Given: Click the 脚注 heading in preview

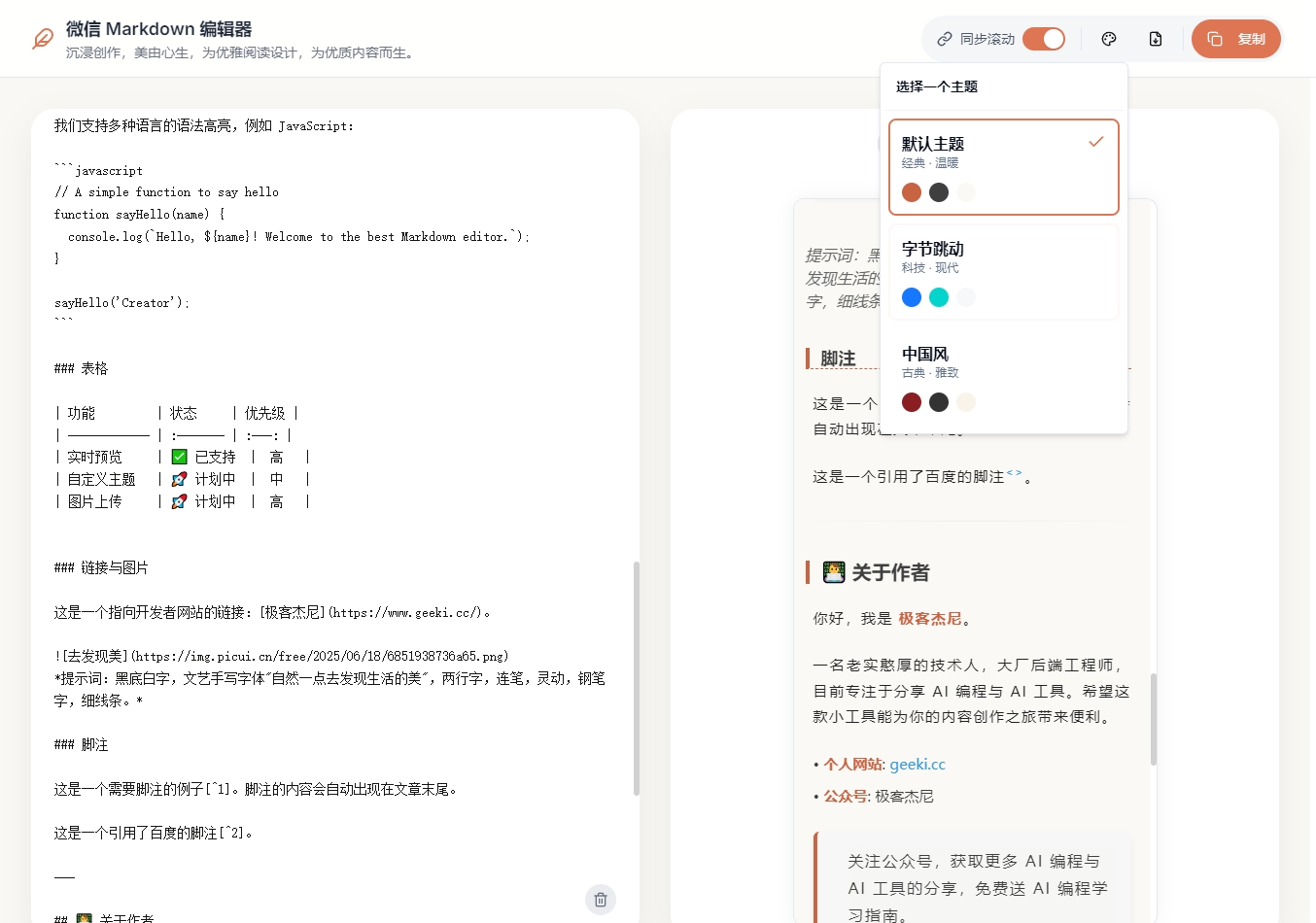Looking at the screenshot, I should [838, 359].
